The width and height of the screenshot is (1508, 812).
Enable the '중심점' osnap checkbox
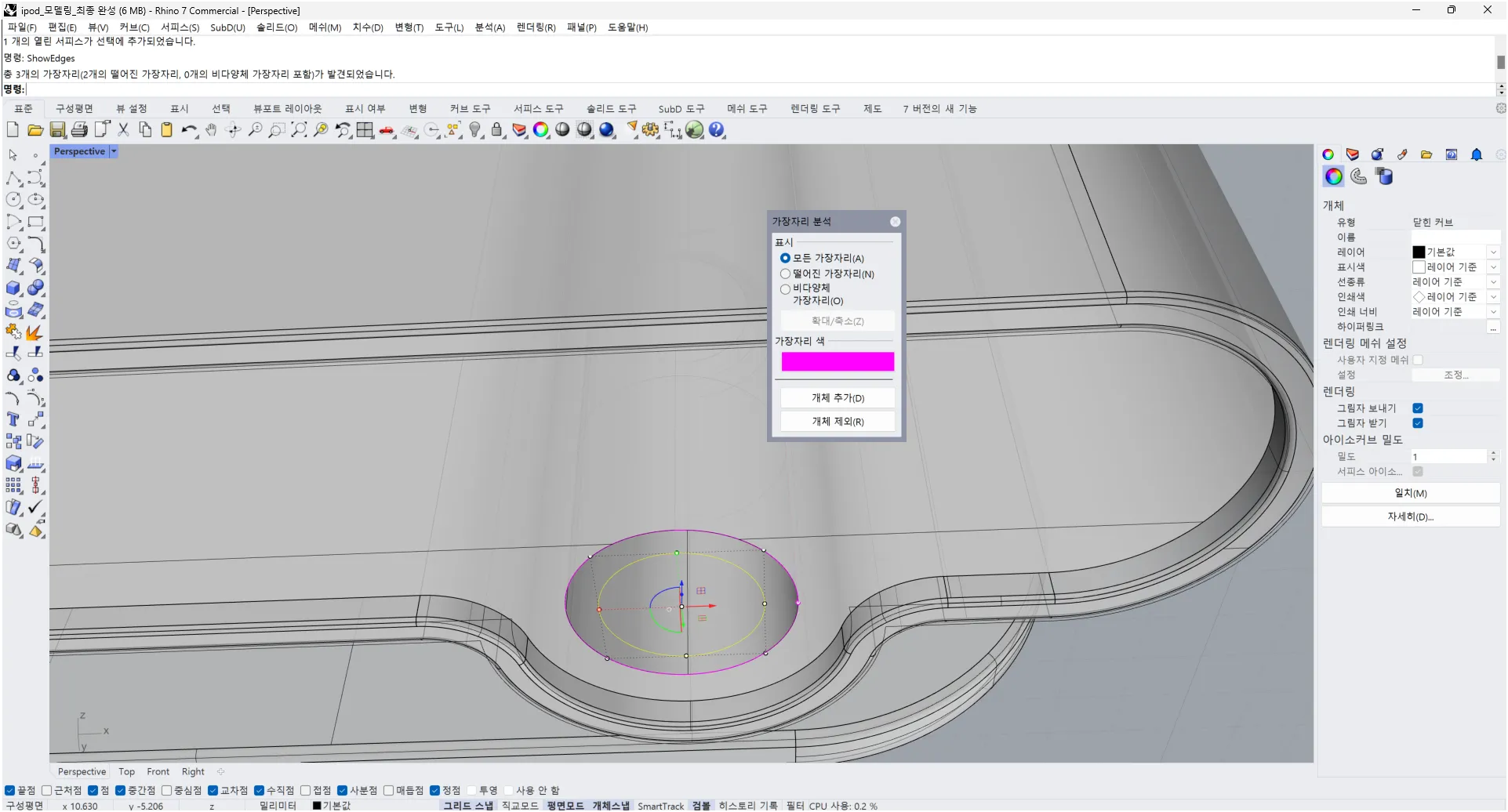[166, 791]
